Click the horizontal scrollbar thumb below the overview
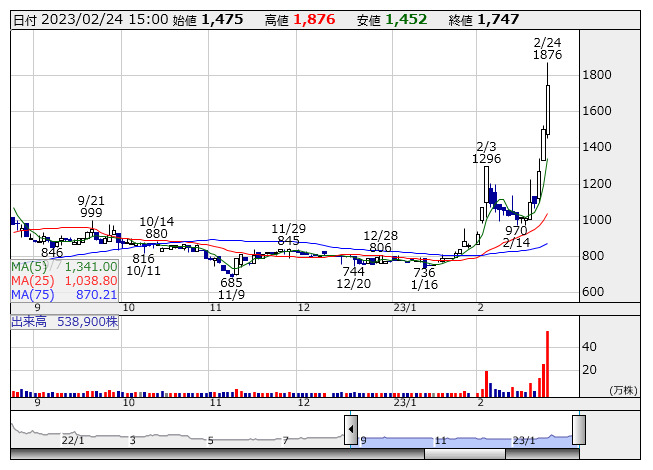This screenshot has height=470, width=653. [465, 454]
